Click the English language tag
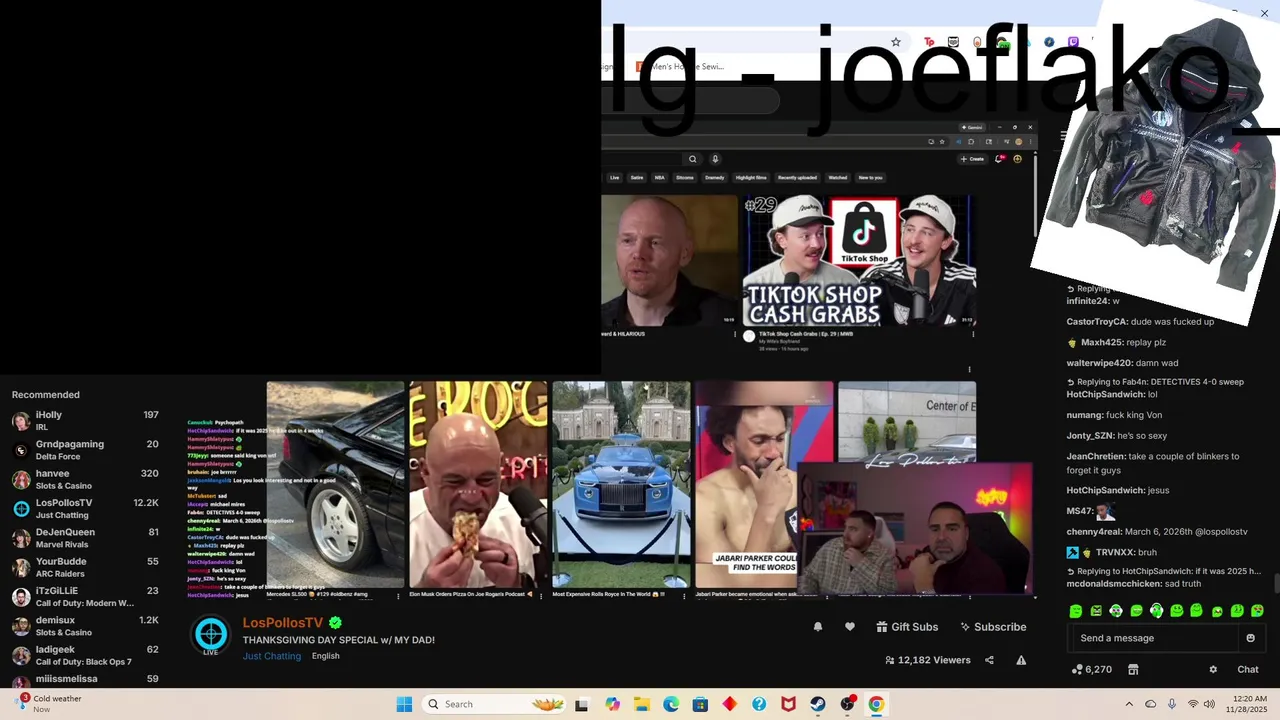The height and width of the screenshot is (720, 1280). point(326,656)
